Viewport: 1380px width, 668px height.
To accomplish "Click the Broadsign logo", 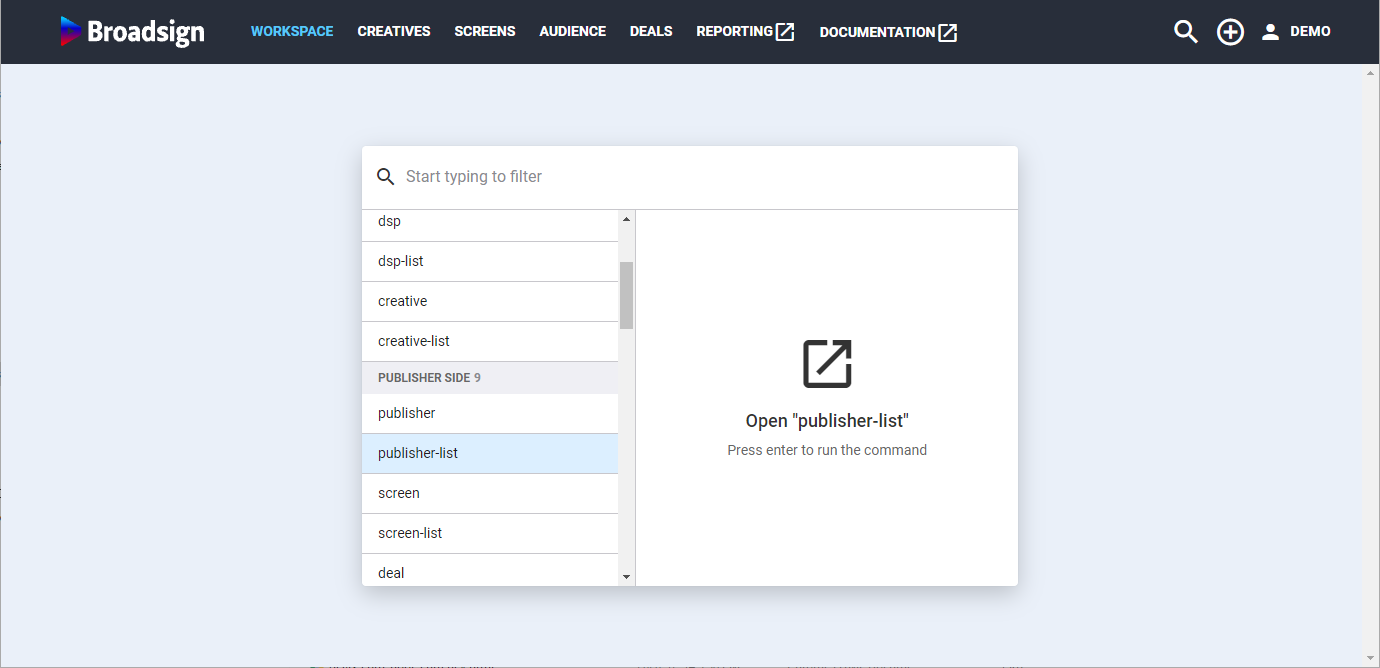I will click(x=132, y=32).
